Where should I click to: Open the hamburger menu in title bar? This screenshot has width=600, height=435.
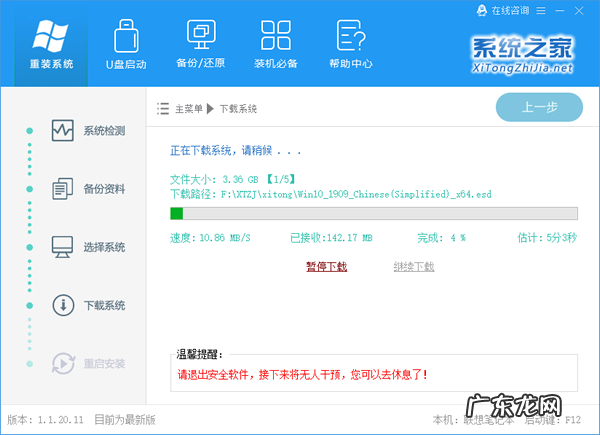541,11
